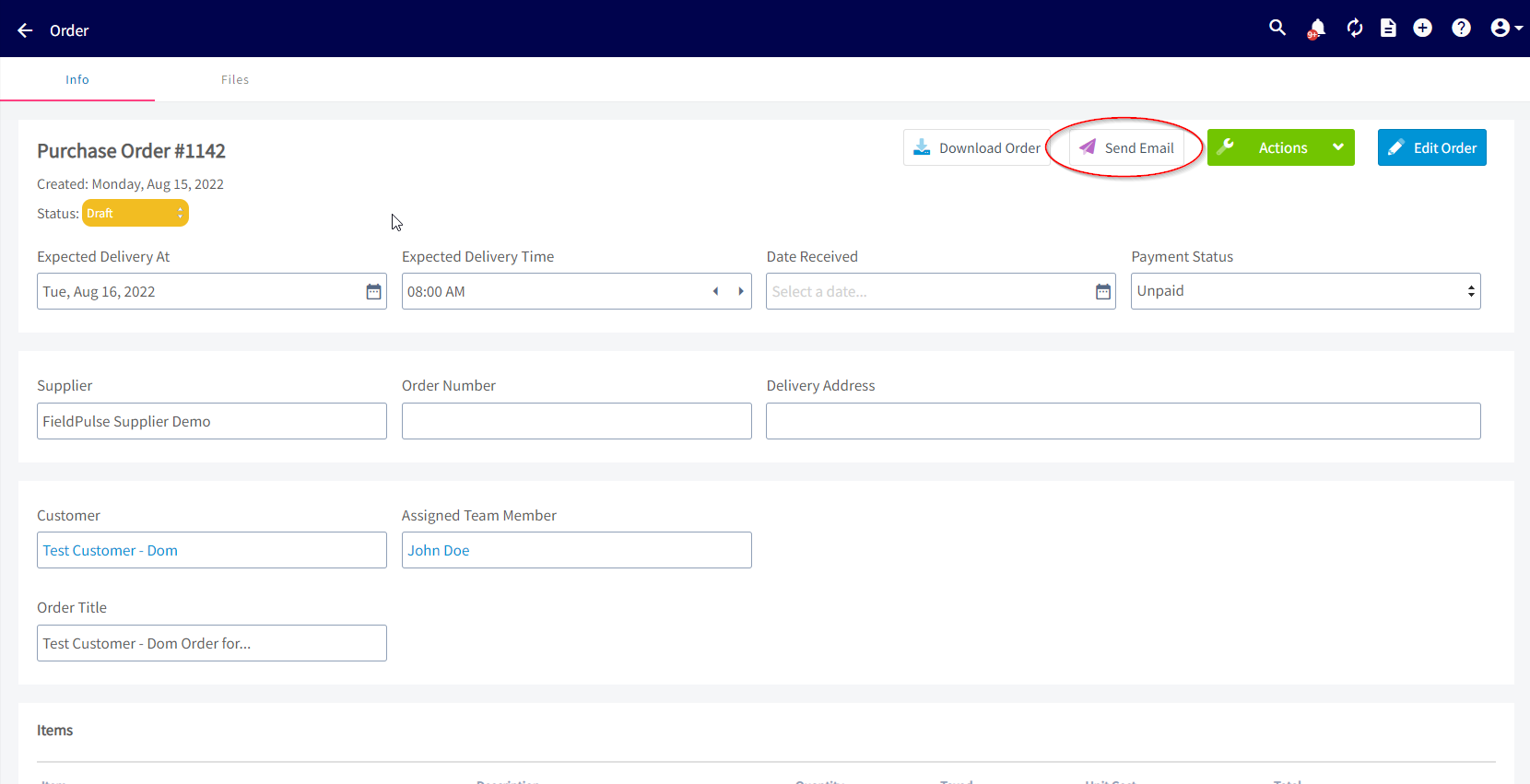Screen dimensions: 1530x784
Task: Open help question mark icon
Action: coord(1461,28)
